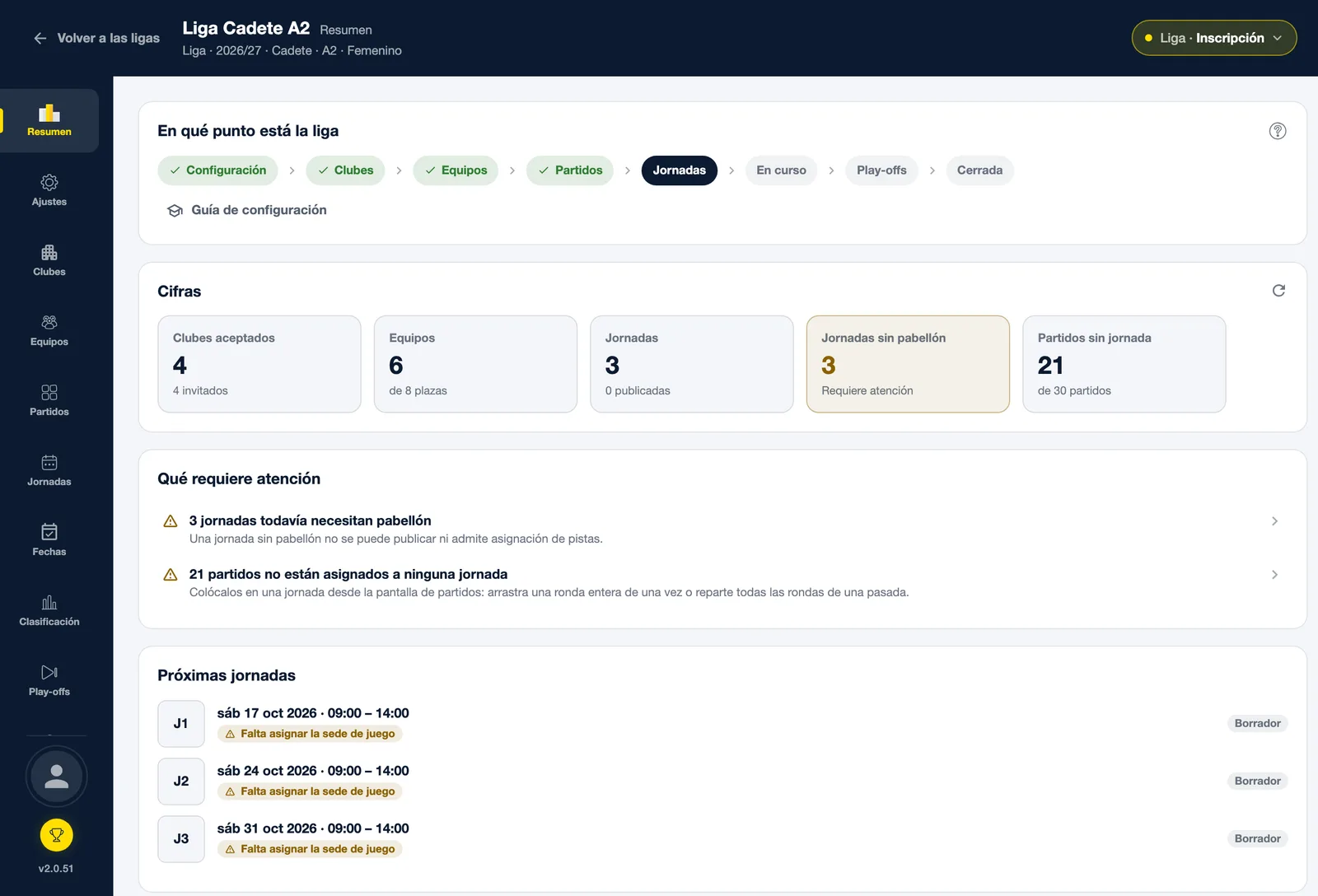Expand the '3 jornadas todavía necesitan pabellón' chevron
This screenshot has width=1318, height=896.
point(1274,521)
